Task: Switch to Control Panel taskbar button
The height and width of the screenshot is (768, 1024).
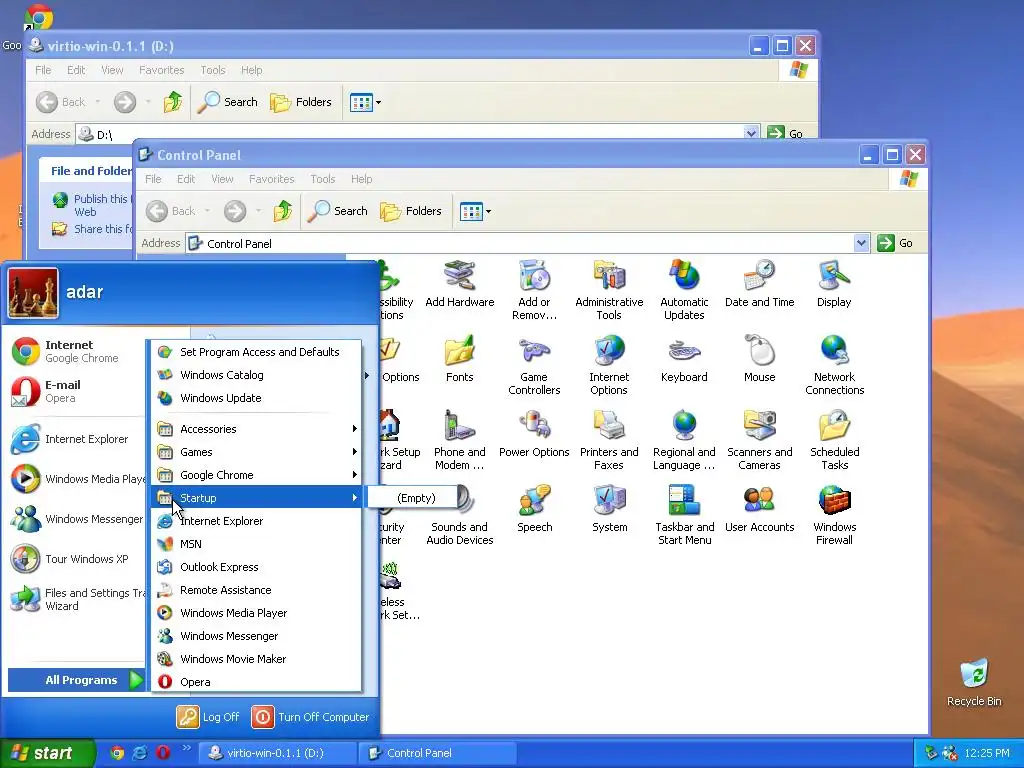Action: pyautogui.click(x=438, y=753)
